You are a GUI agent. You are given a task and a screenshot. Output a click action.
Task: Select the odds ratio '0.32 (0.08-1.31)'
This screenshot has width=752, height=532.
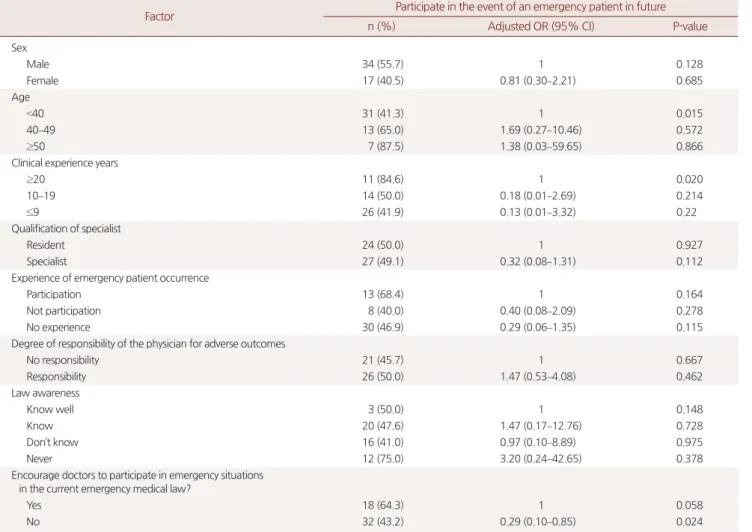pos(538,261)
